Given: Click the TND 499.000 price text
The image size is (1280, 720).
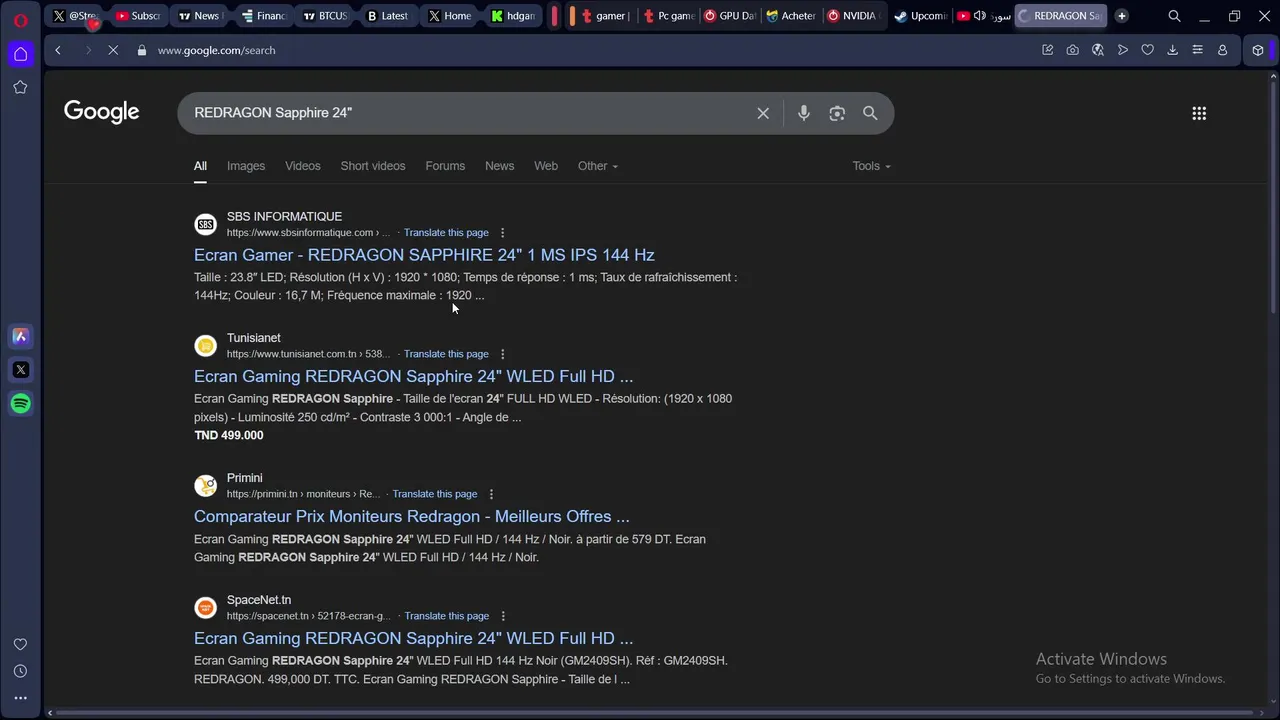Looking at the screenshot, I should point(229,436).
